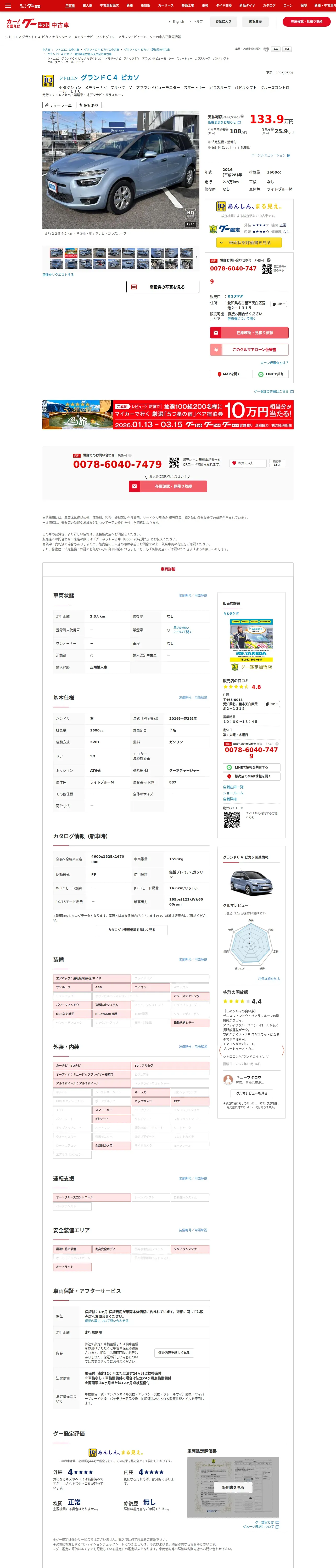Click QR code in lower contact box

point(174,463)
